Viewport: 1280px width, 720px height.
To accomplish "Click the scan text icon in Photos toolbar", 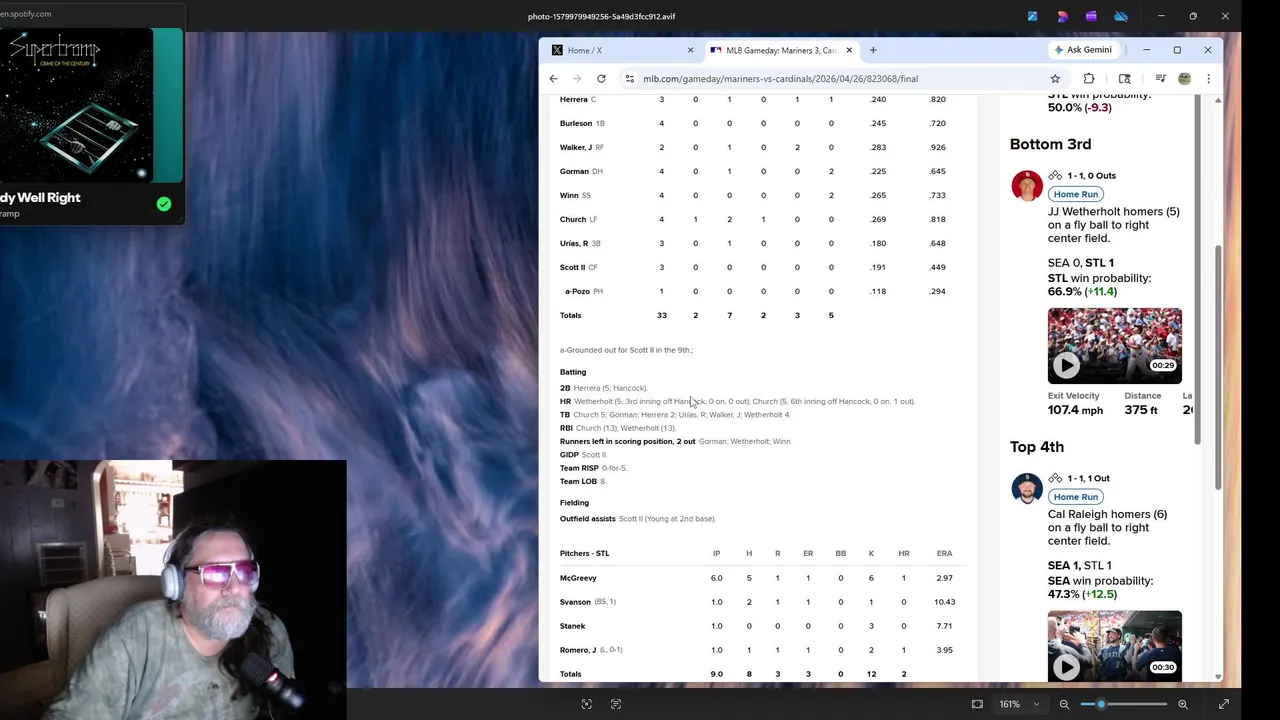I will [x=616, y=704].
